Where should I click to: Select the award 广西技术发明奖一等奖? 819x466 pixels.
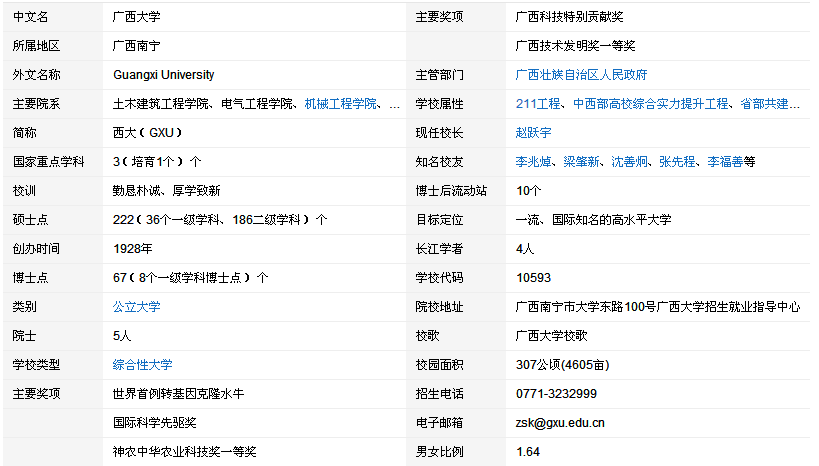click(x=576, y=46)
